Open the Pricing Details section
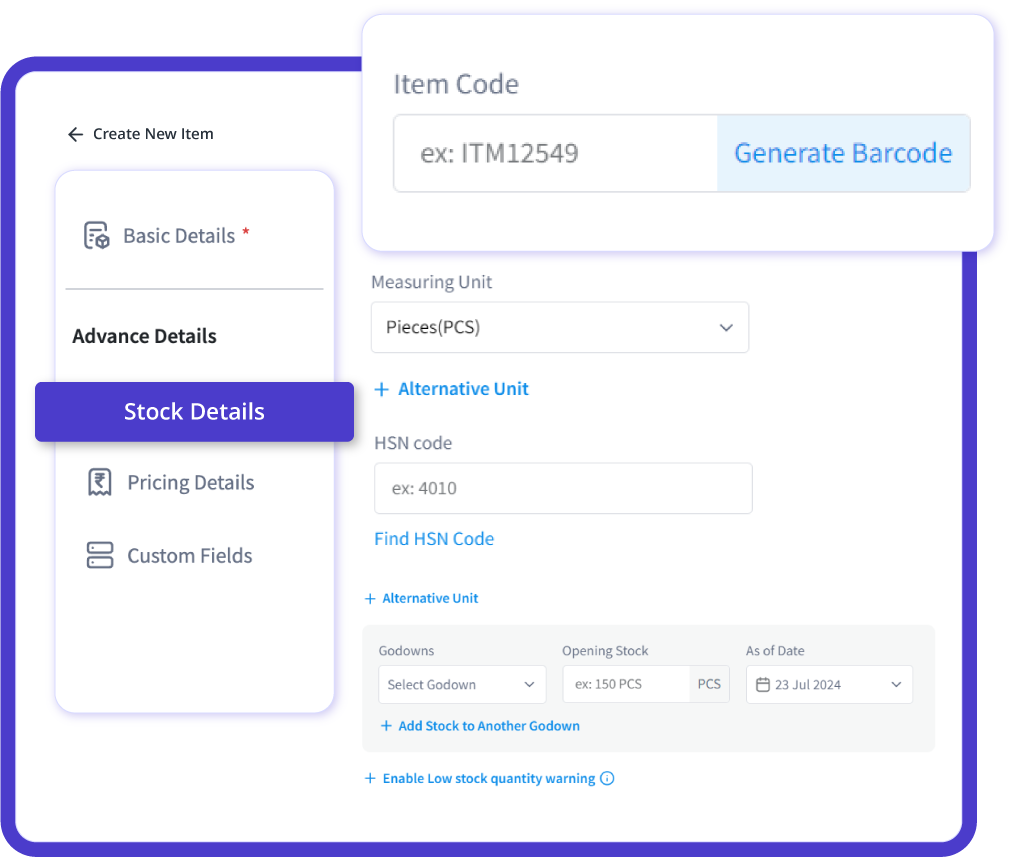The width and height of the screenshot is (1011, 857). (190, 482)
